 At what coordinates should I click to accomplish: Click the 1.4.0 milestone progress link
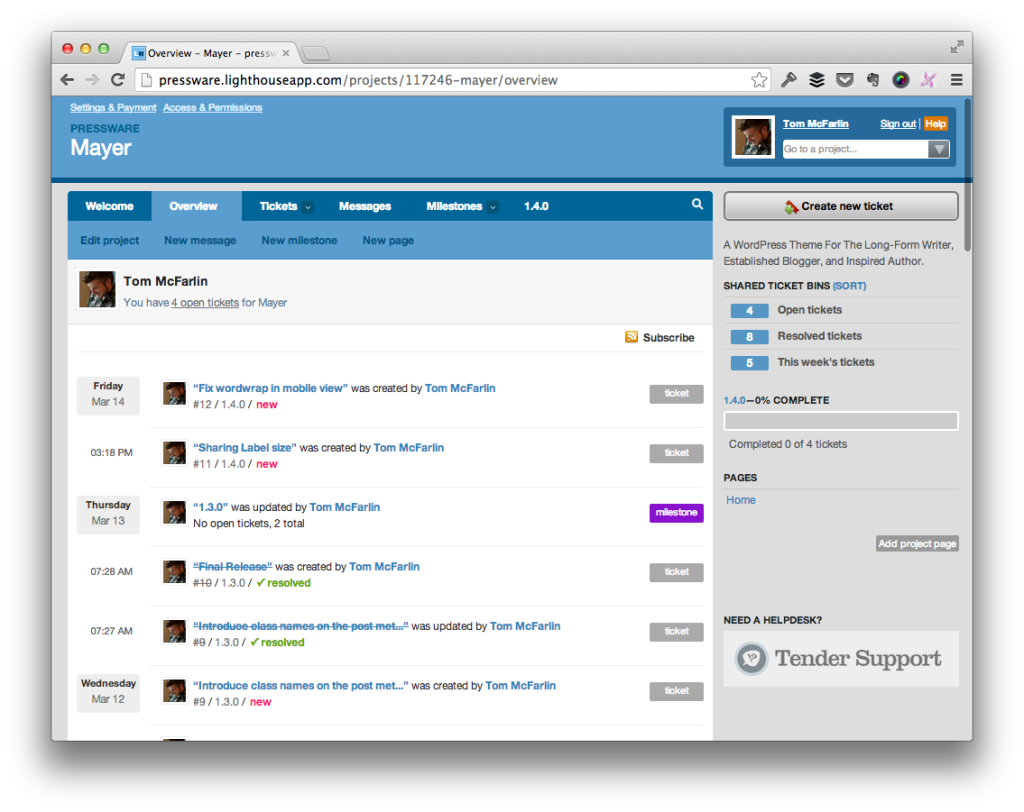(x=734, y=400)
